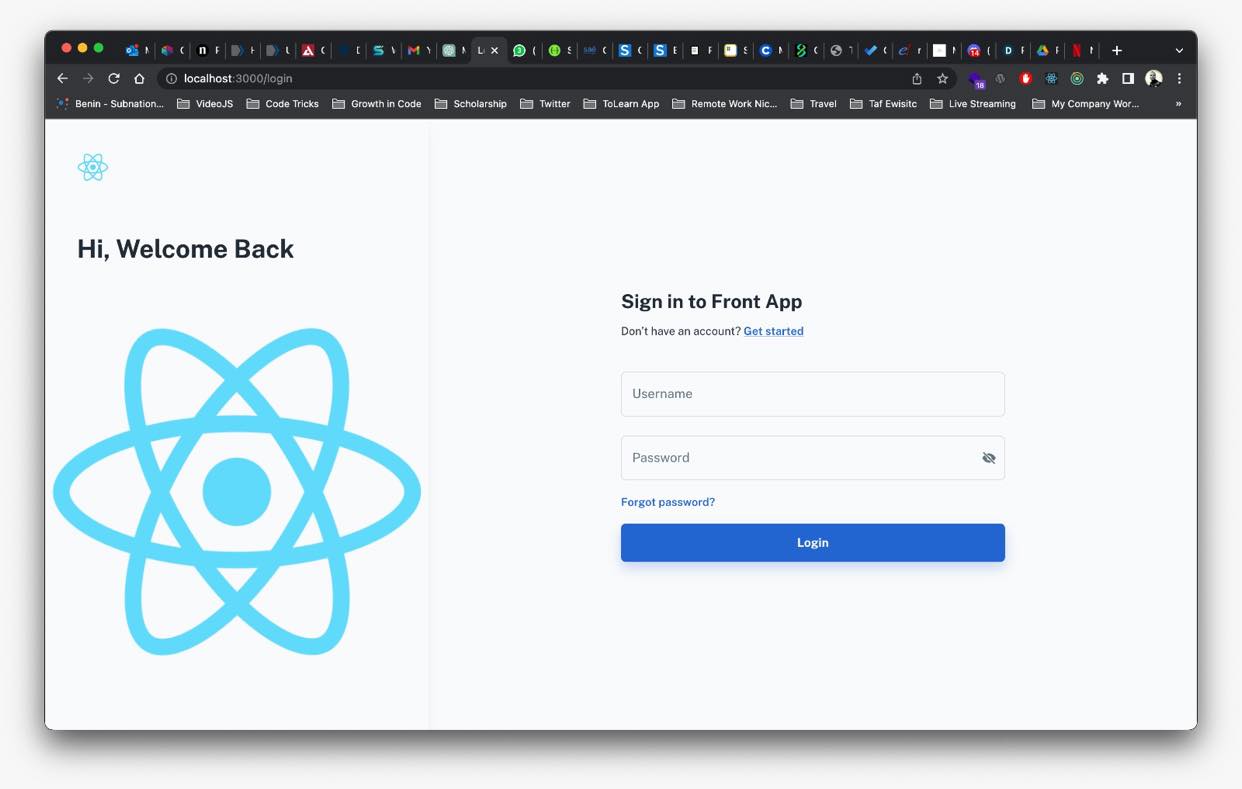Open the Chrome profile avatar
Viewport: 1242px width, 789px height.
1153,78
